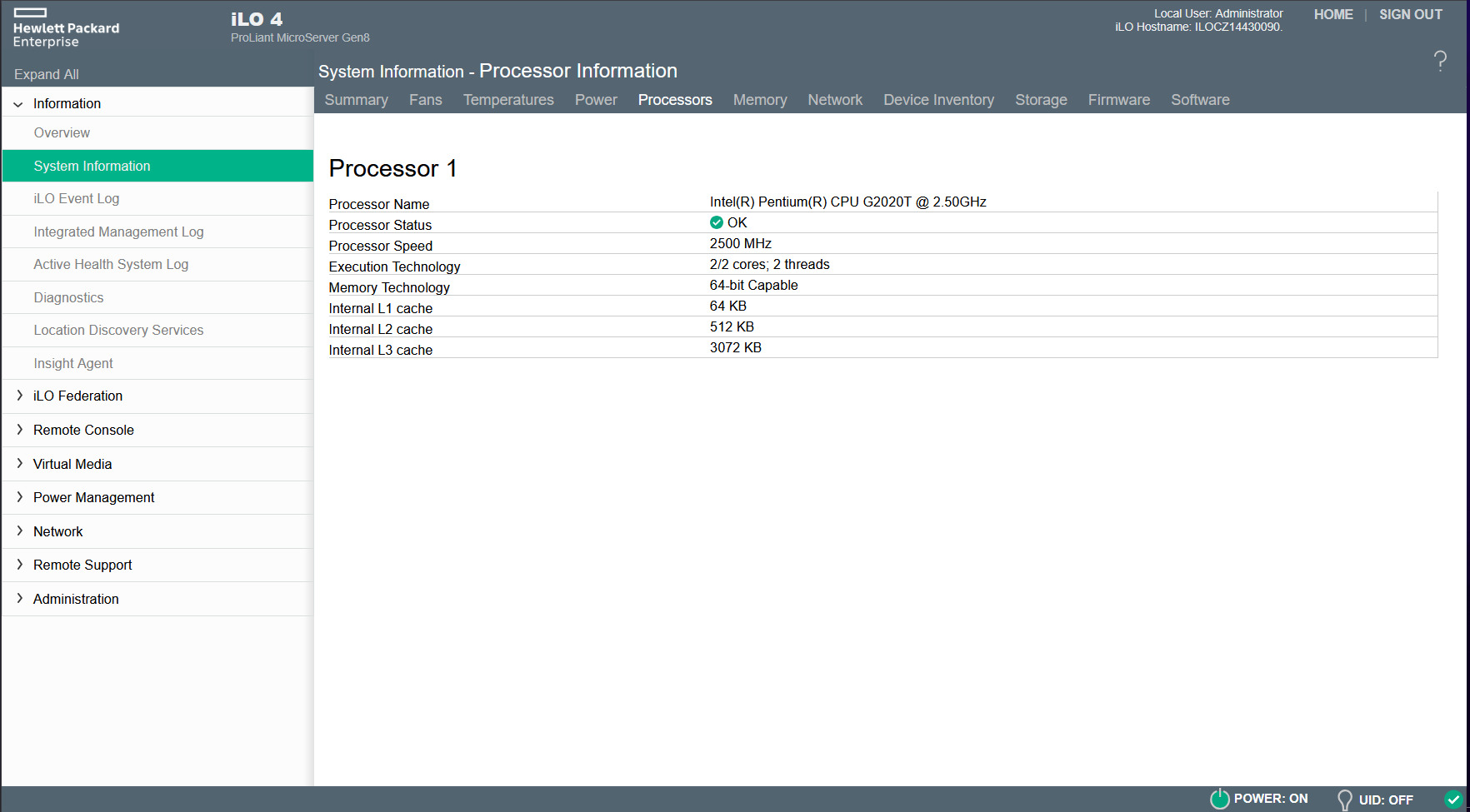
Task: Click the UID light bulb icon
Action: coord(1344,800)
